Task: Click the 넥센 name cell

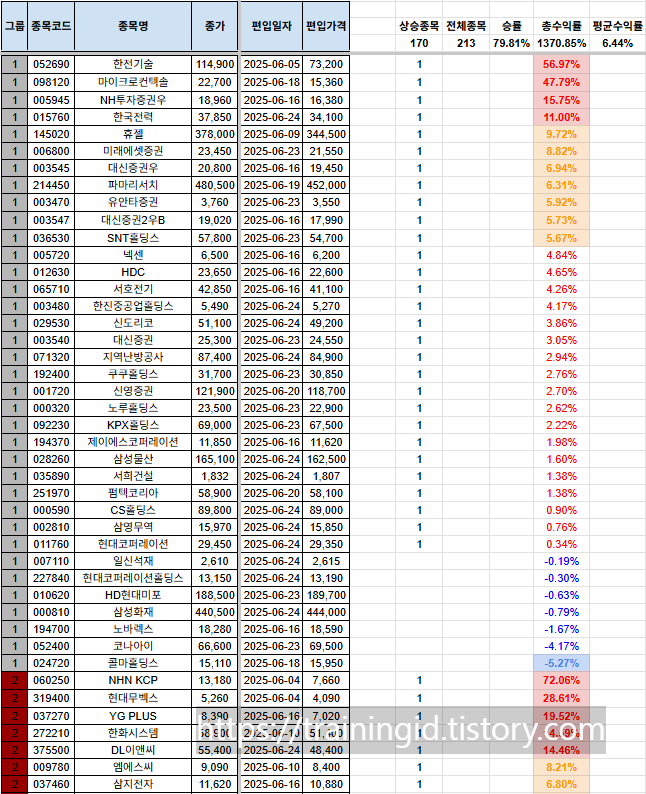Action: click(x=133, y=255)
